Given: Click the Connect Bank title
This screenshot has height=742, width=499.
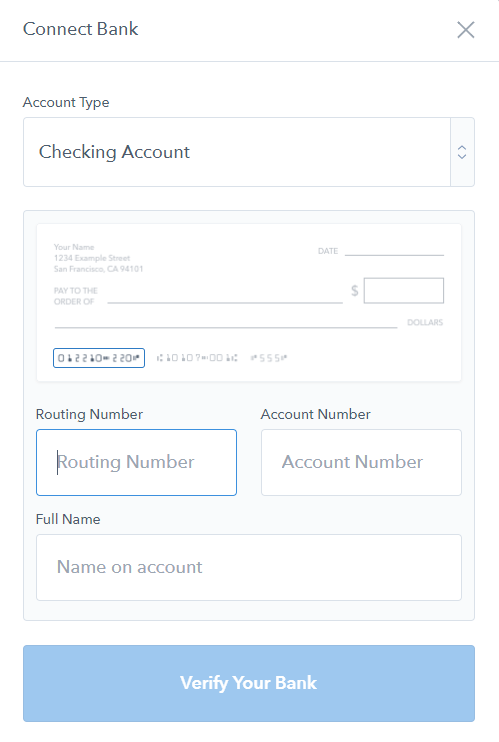Looking at the screenshot, I should pos(80,29).
